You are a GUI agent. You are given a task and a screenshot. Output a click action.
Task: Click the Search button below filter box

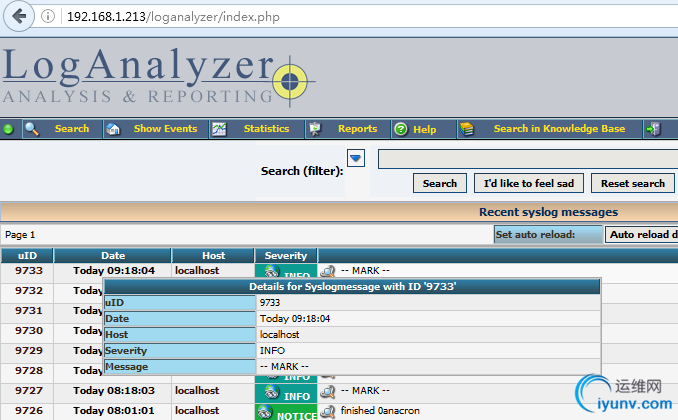click(440, 183)
